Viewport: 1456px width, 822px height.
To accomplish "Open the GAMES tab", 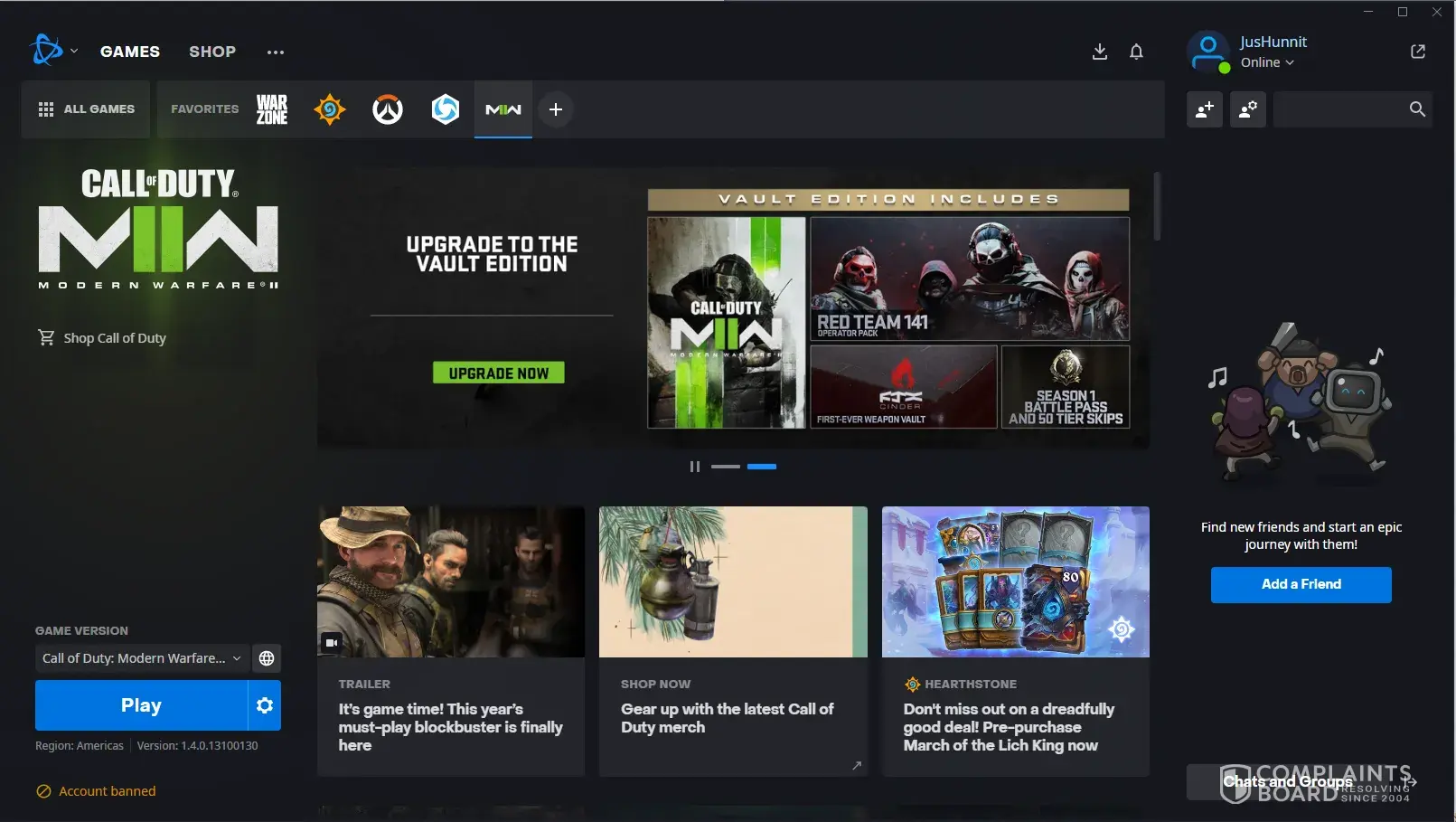I will pyautogui.click(x=130, y=52).
